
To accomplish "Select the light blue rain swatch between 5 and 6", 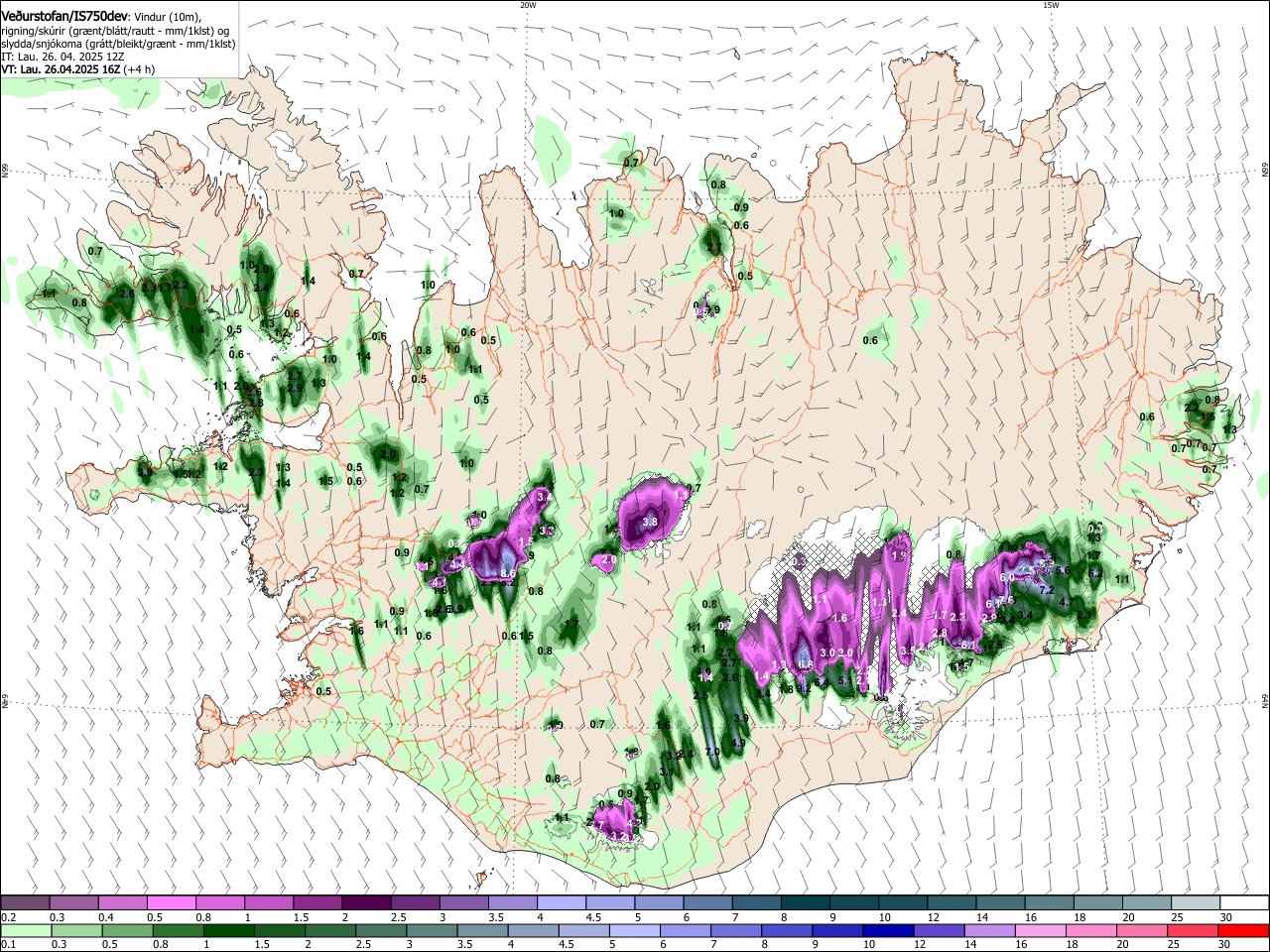I will [x=633, y=930].
